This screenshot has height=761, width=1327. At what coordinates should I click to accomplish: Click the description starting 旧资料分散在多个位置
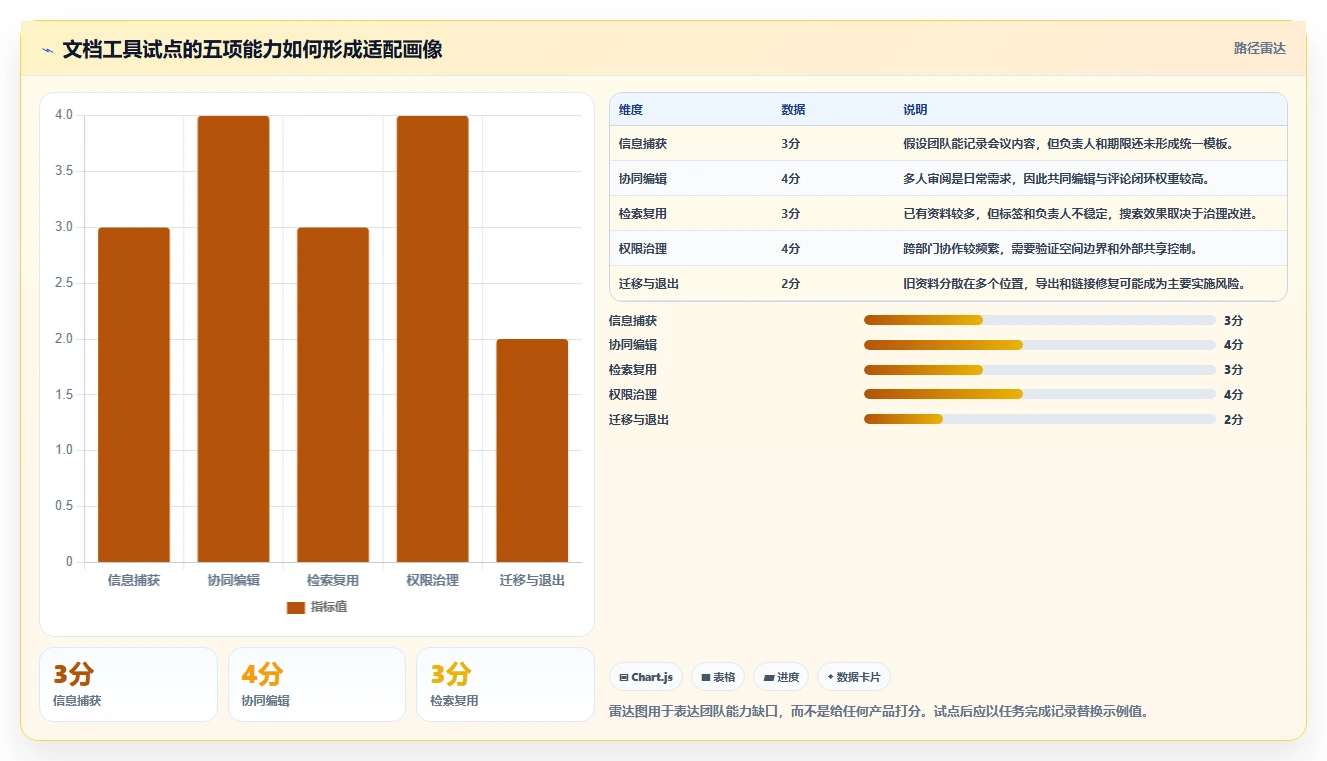click(1075, 284)
